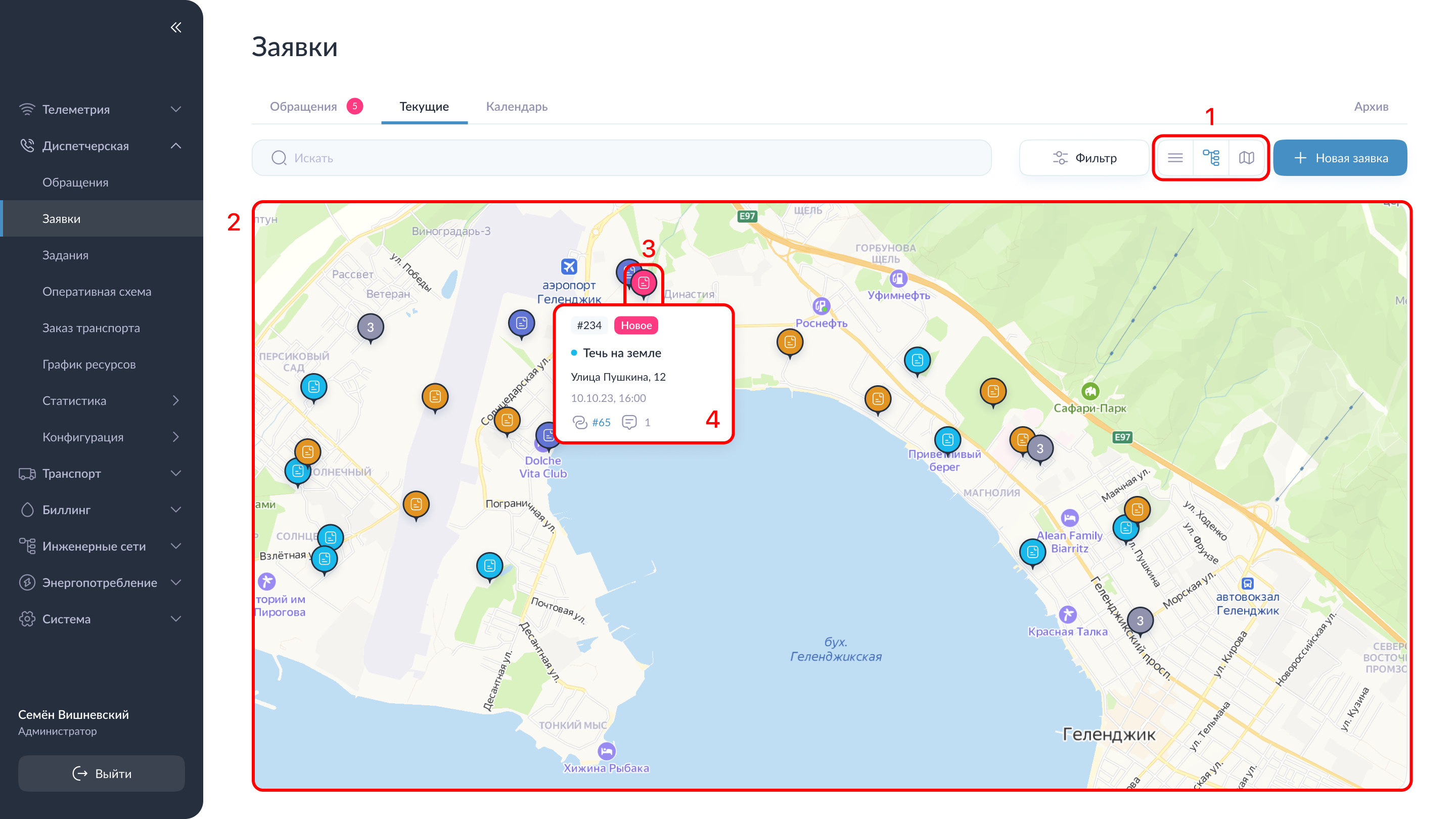
Task: Click cluster marker 3 near Рассвет
Action: point(370,327)
